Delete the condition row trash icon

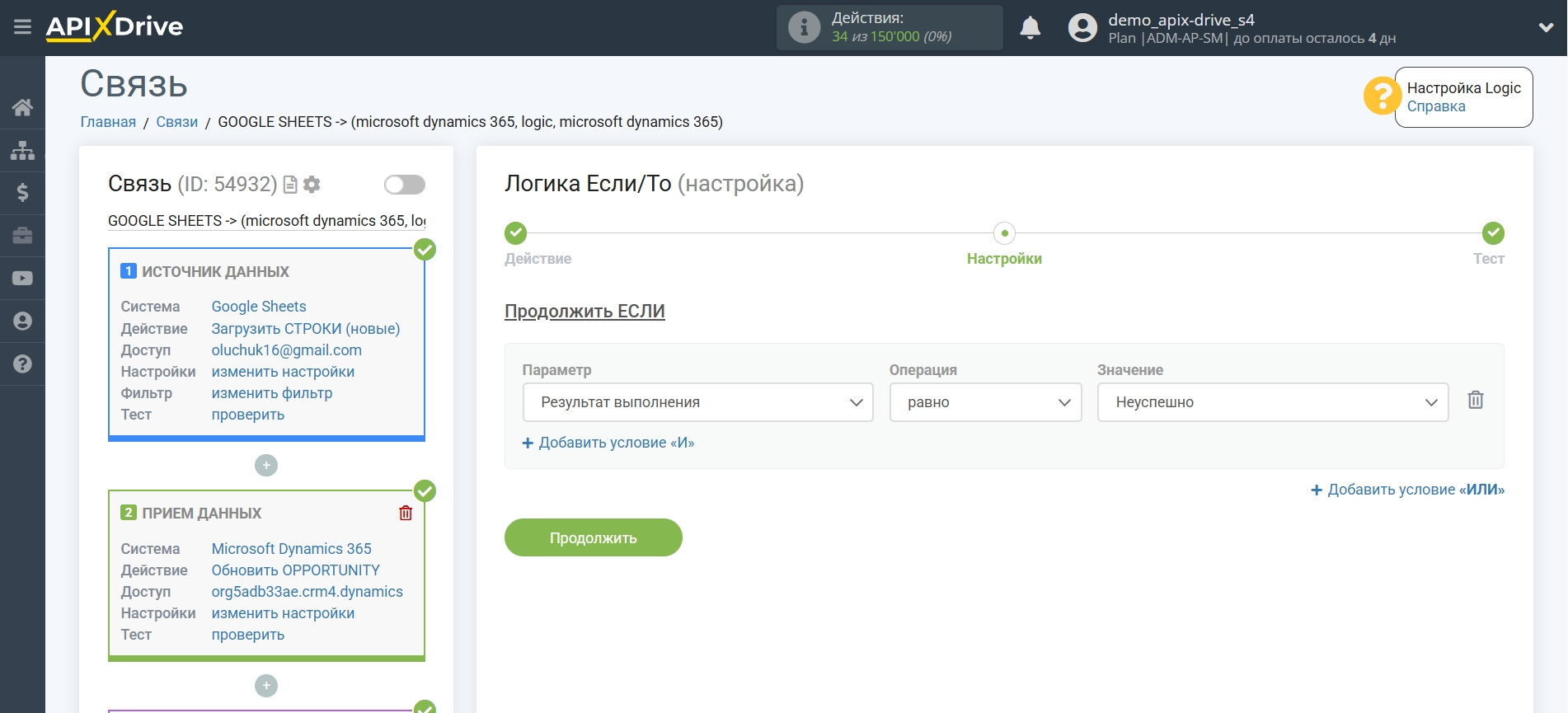(1476, 401)
